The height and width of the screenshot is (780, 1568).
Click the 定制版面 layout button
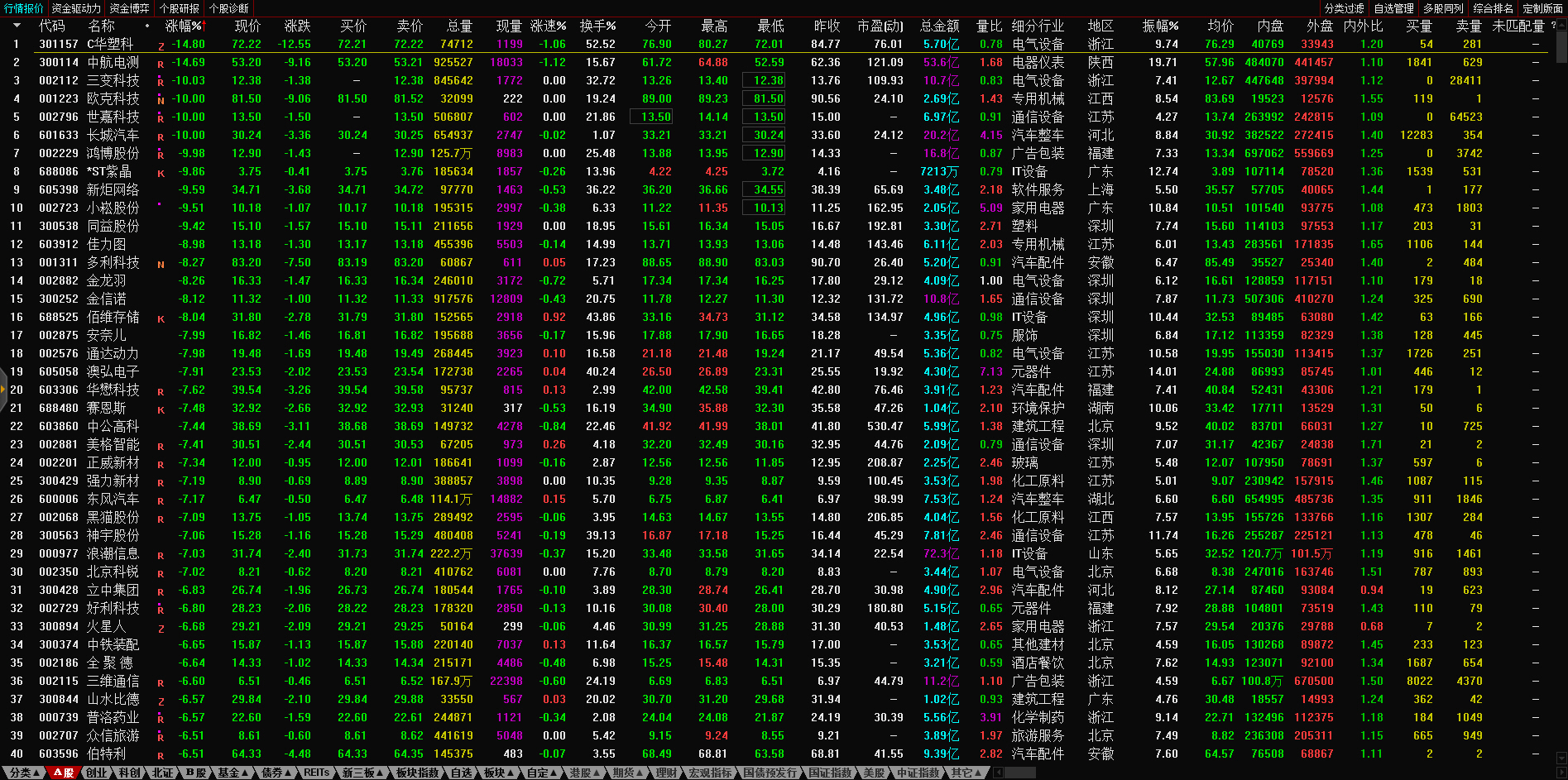[1542, 8]
